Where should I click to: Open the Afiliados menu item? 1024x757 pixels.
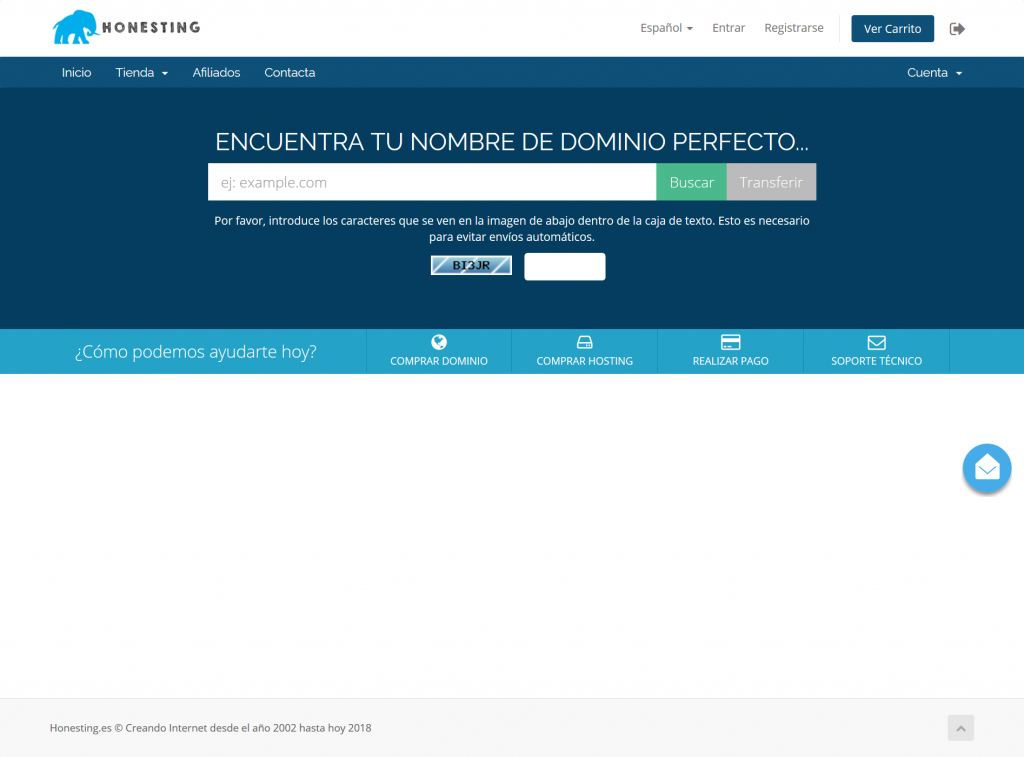pyautogui.click(x=216, y=73)
